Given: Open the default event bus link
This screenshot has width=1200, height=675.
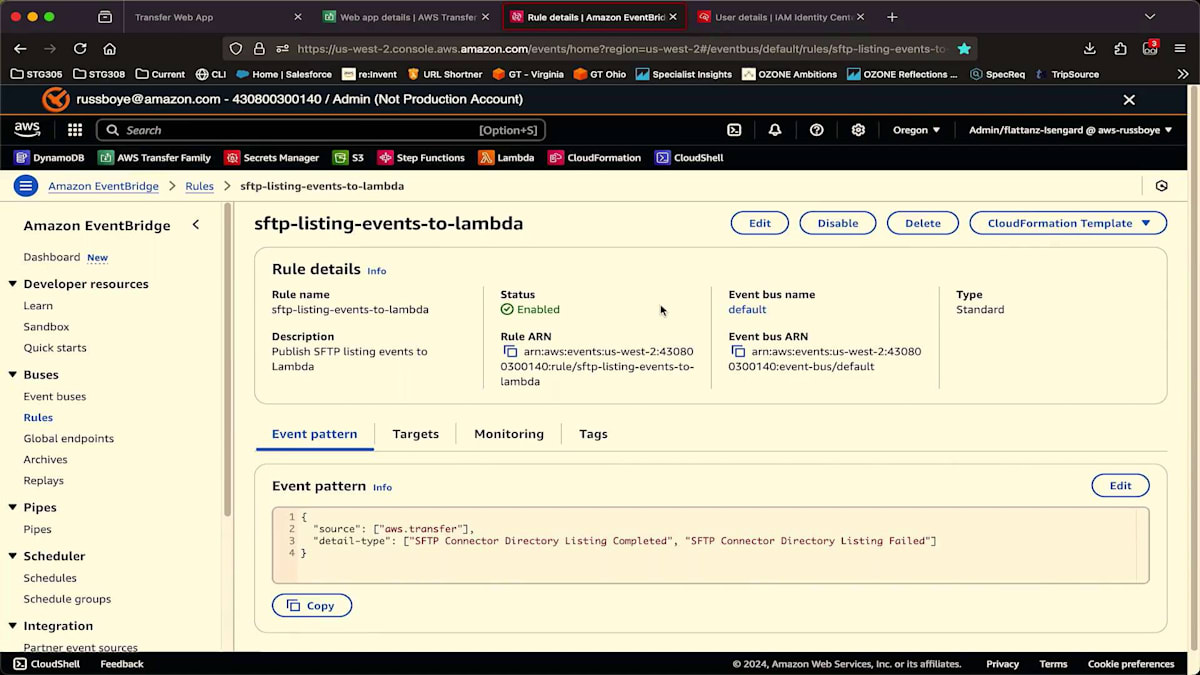Looking at the screenshot, I should [747, 310].
